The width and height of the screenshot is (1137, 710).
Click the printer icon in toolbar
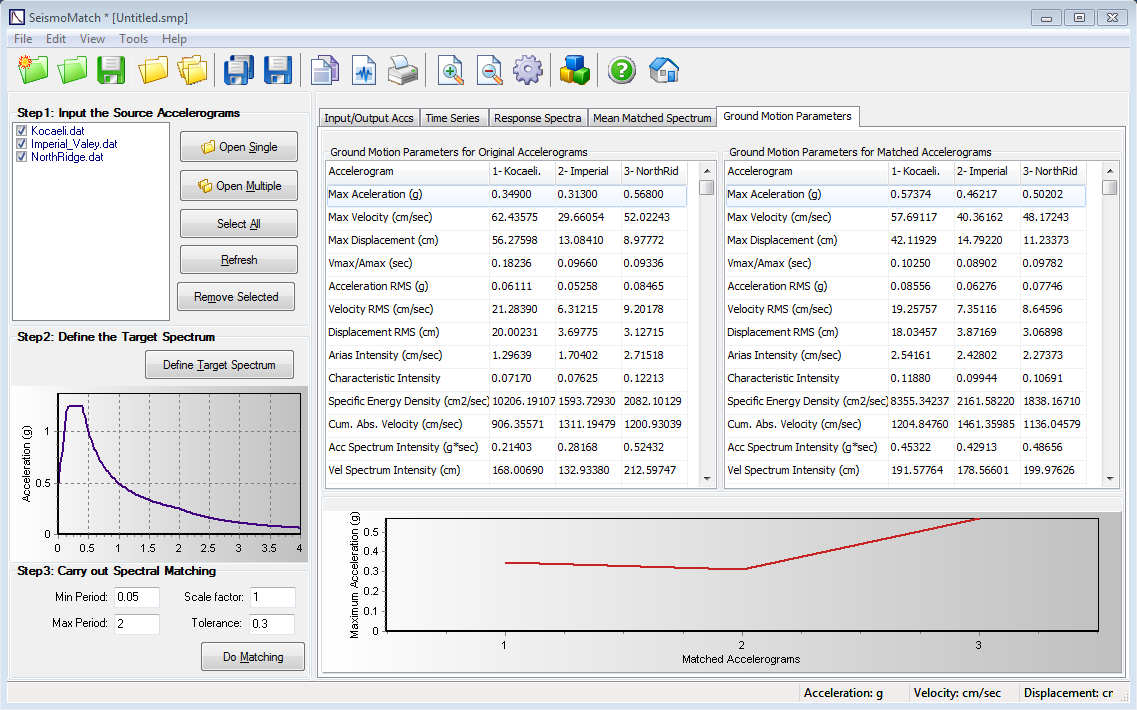(402, 70)
